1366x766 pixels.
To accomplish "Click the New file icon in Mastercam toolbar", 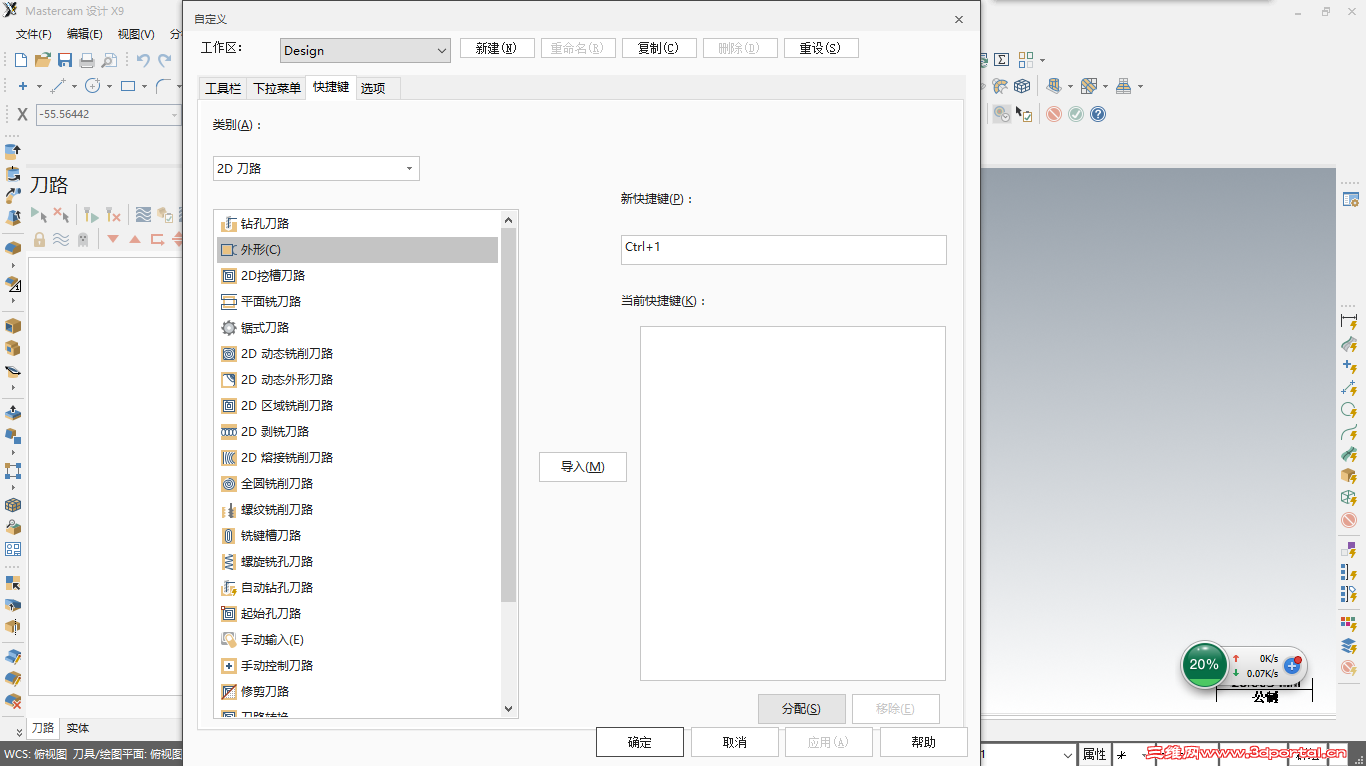I will (x=21, y=60).
